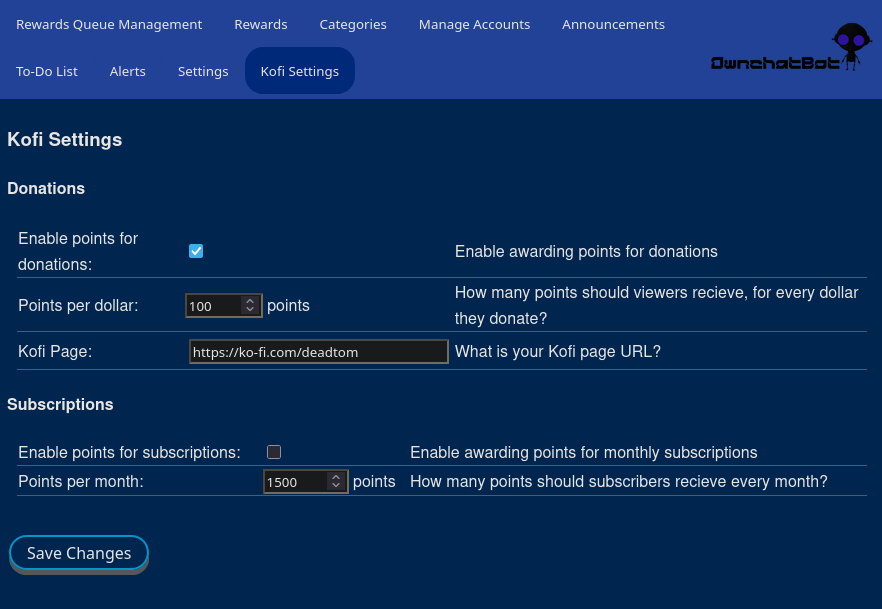
Task: Increase Points per month with up arrow
Action: click(x=336, y=477)
